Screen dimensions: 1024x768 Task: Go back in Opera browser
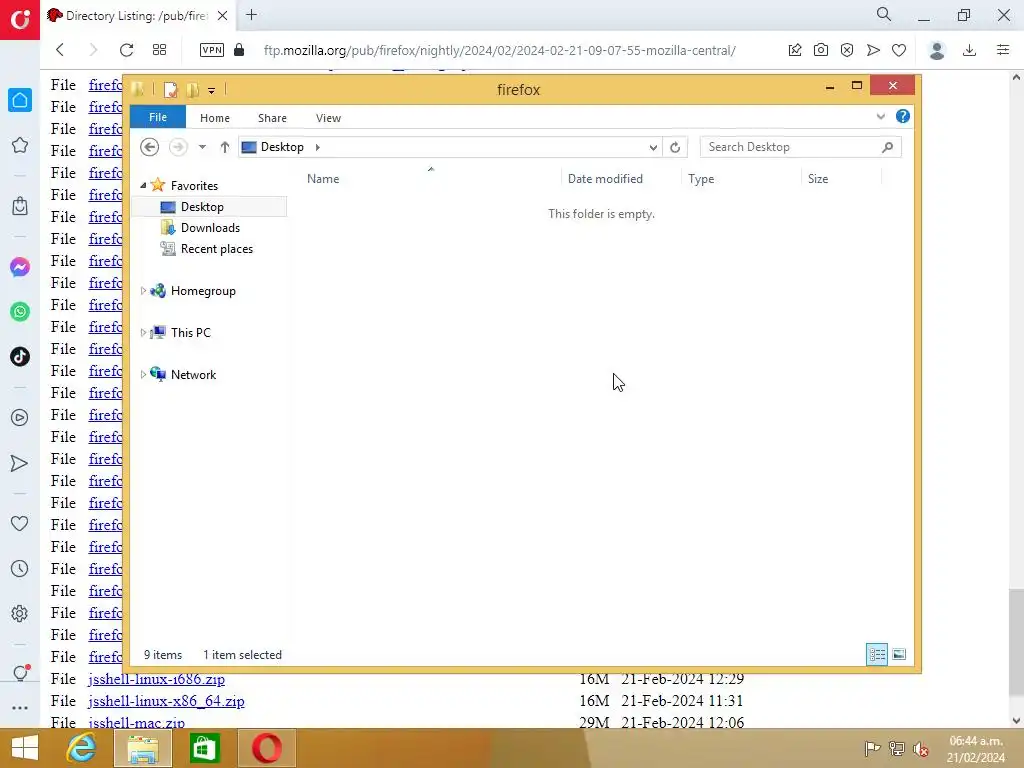(x=60, y=50)
